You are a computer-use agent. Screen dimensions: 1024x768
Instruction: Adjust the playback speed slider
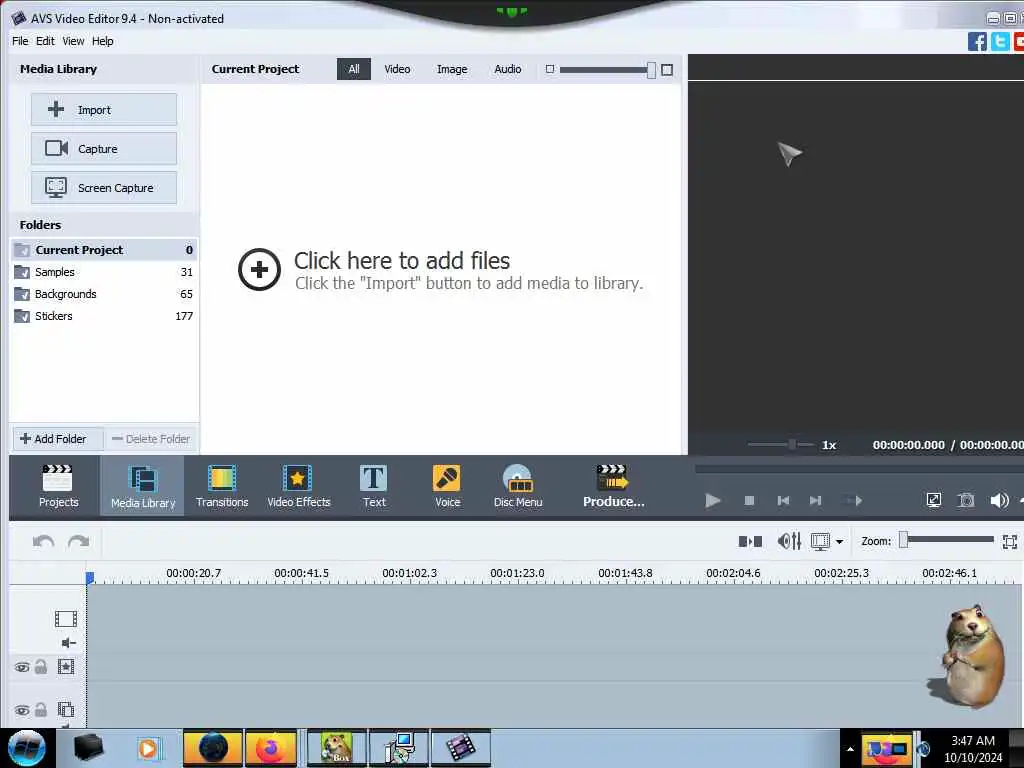(x=792, y=445)
